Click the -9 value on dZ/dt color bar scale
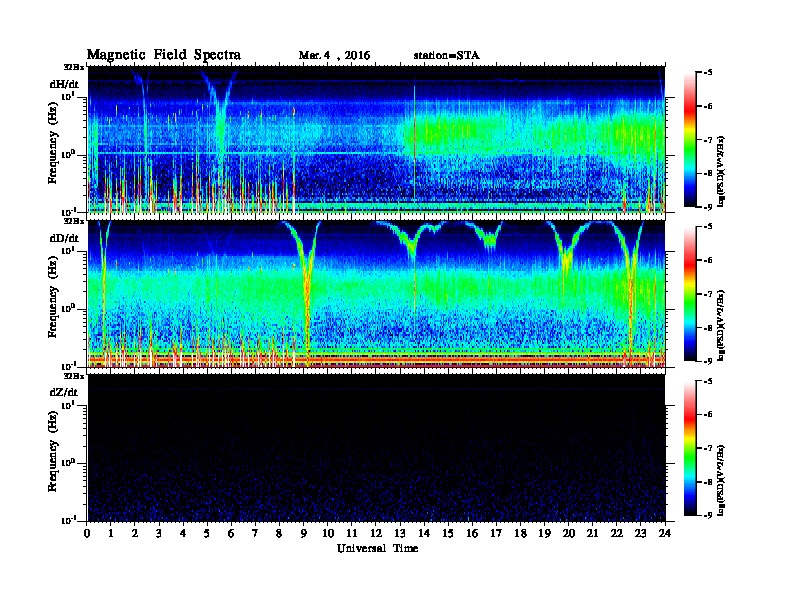The image size is (792, 612). coord(708,515)
